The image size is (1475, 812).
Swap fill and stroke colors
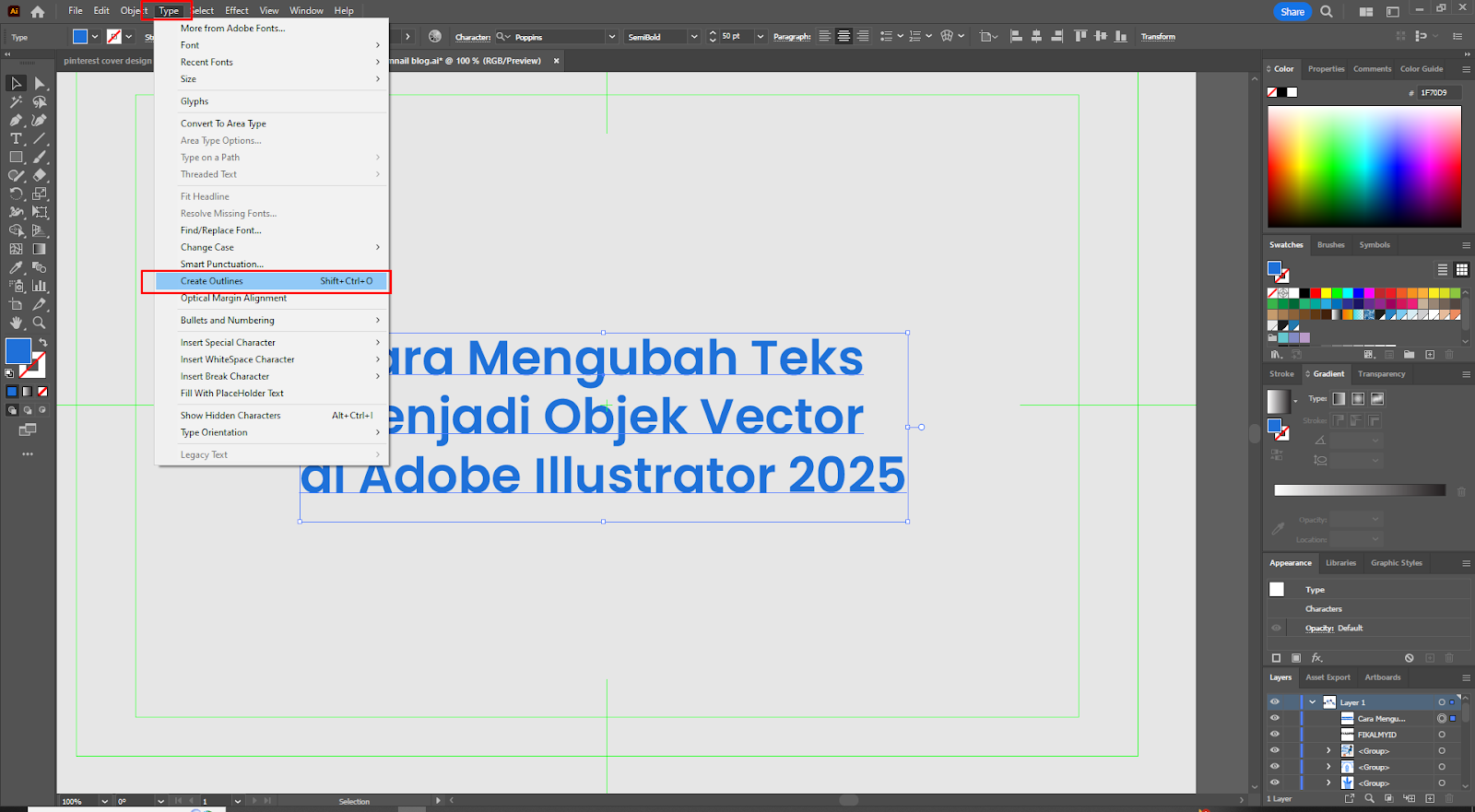click(42, 343)
